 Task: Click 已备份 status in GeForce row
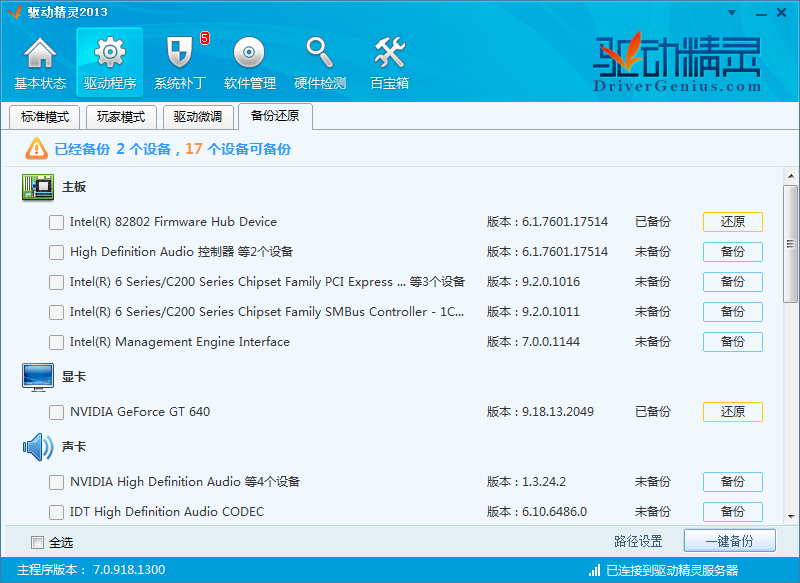[653, 412]
